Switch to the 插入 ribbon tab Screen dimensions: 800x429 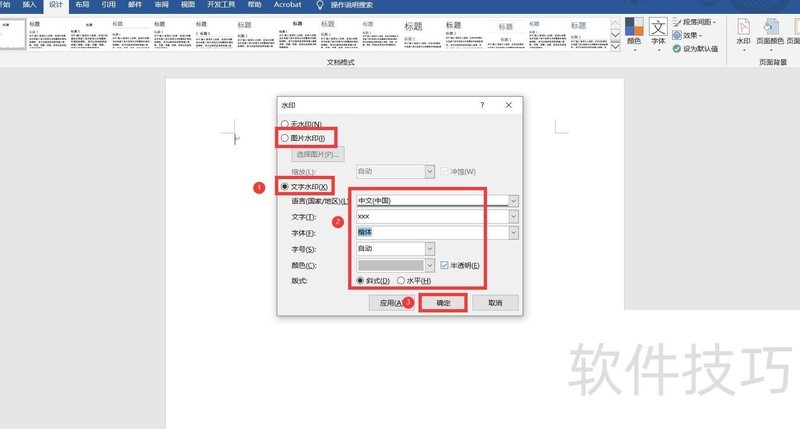30,5
